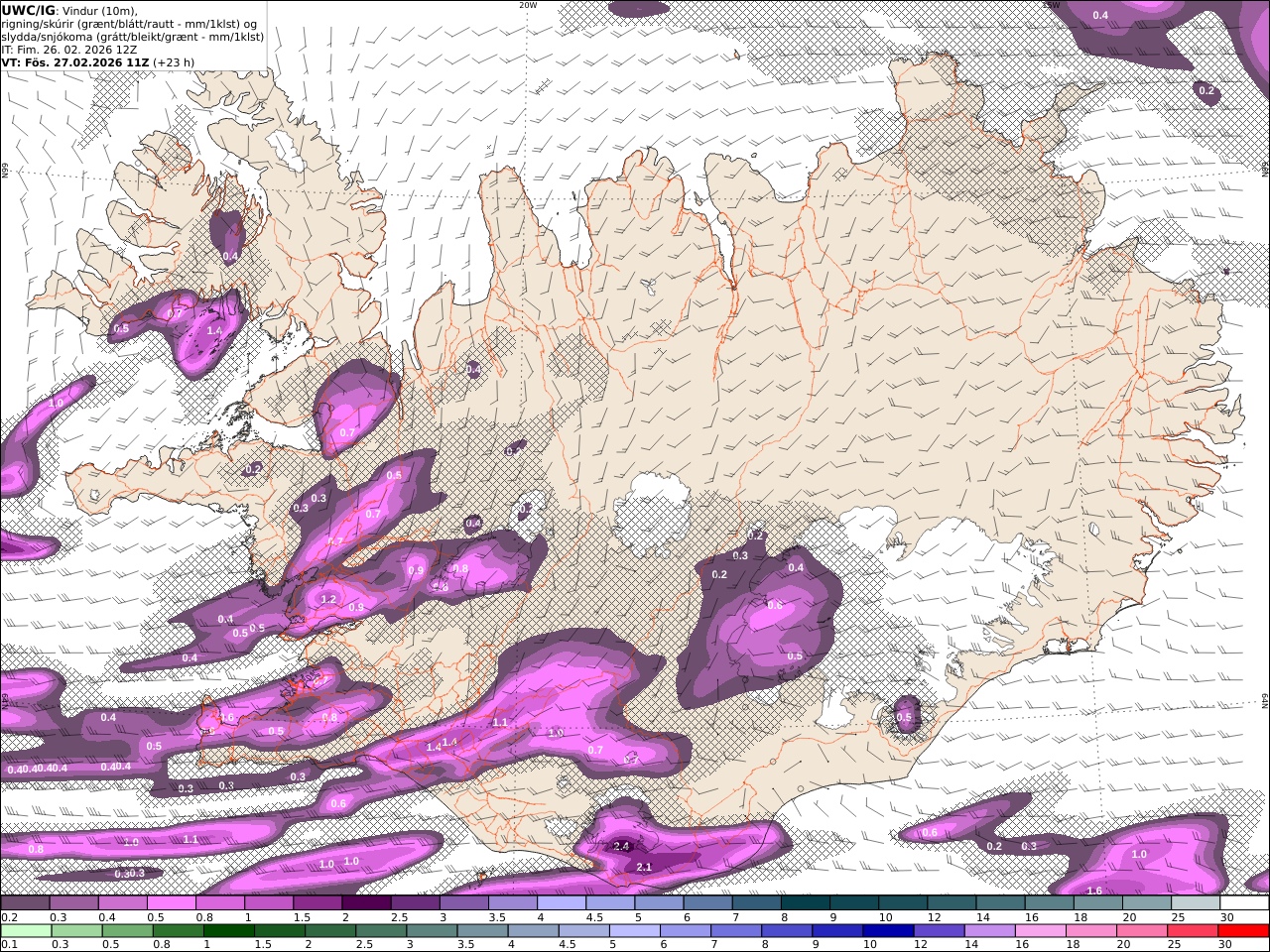
Task: Click the '25' label in the upper legend row
Action: pos(1178,917)
